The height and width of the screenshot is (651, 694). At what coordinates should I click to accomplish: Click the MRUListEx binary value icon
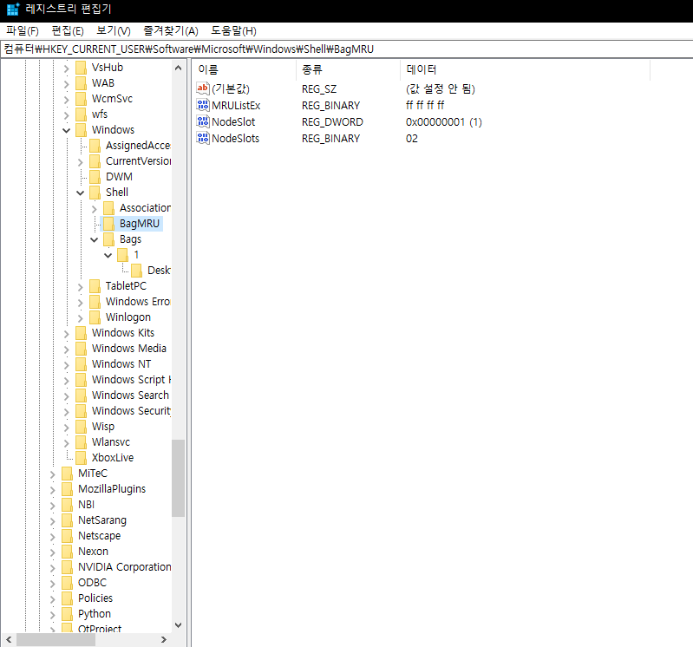pyautogui.click(x=203, y=105)
